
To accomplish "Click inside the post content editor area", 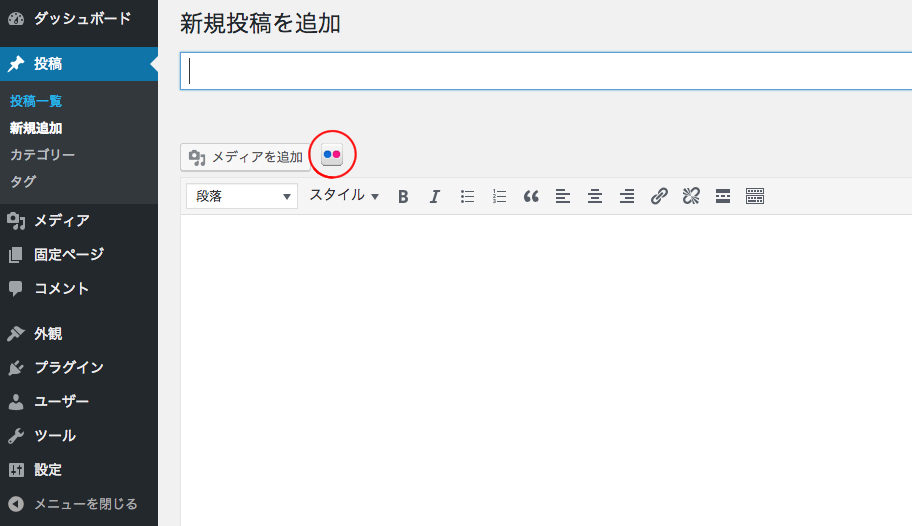I will tap(546, 370).
